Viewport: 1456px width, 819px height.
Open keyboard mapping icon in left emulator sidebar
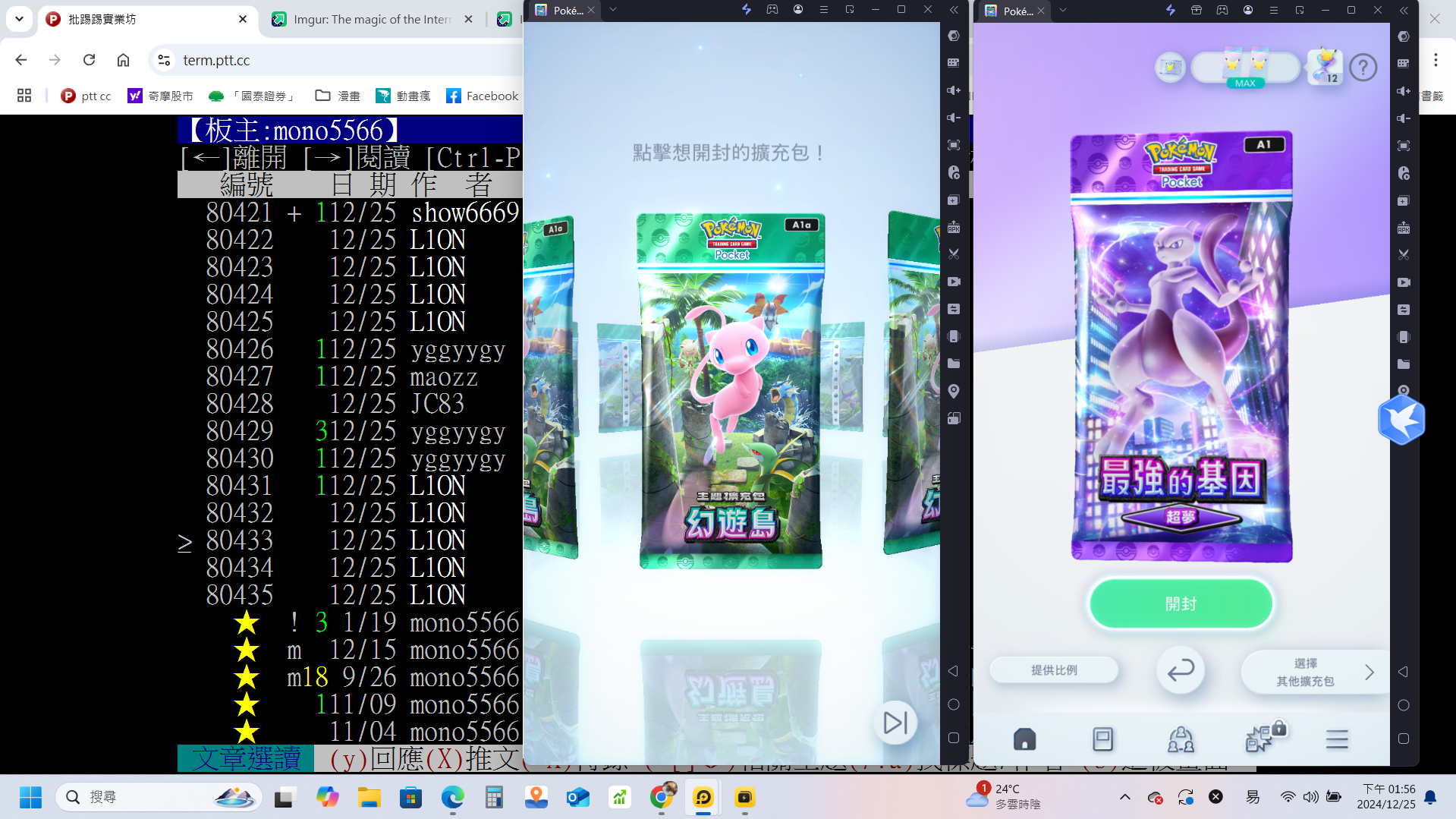coord(954,63)
